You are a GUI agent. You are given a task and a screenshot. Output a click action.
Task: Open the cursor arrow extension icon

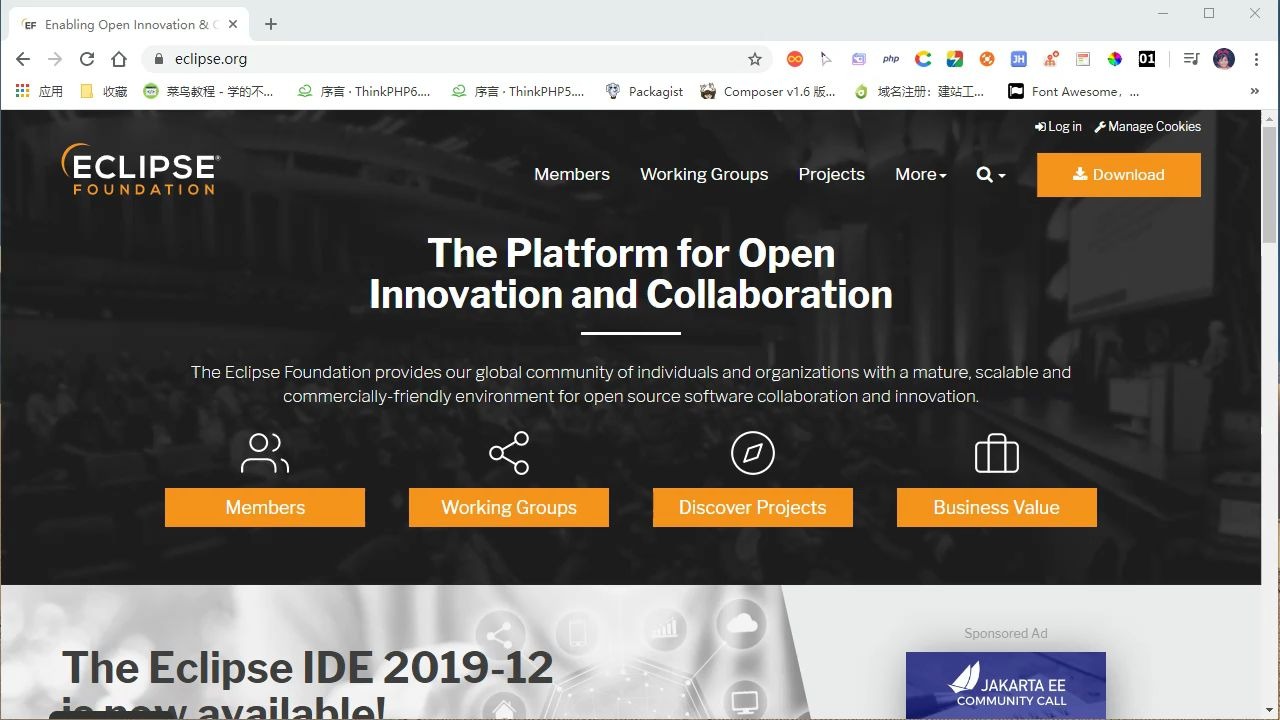pos(826,59)
